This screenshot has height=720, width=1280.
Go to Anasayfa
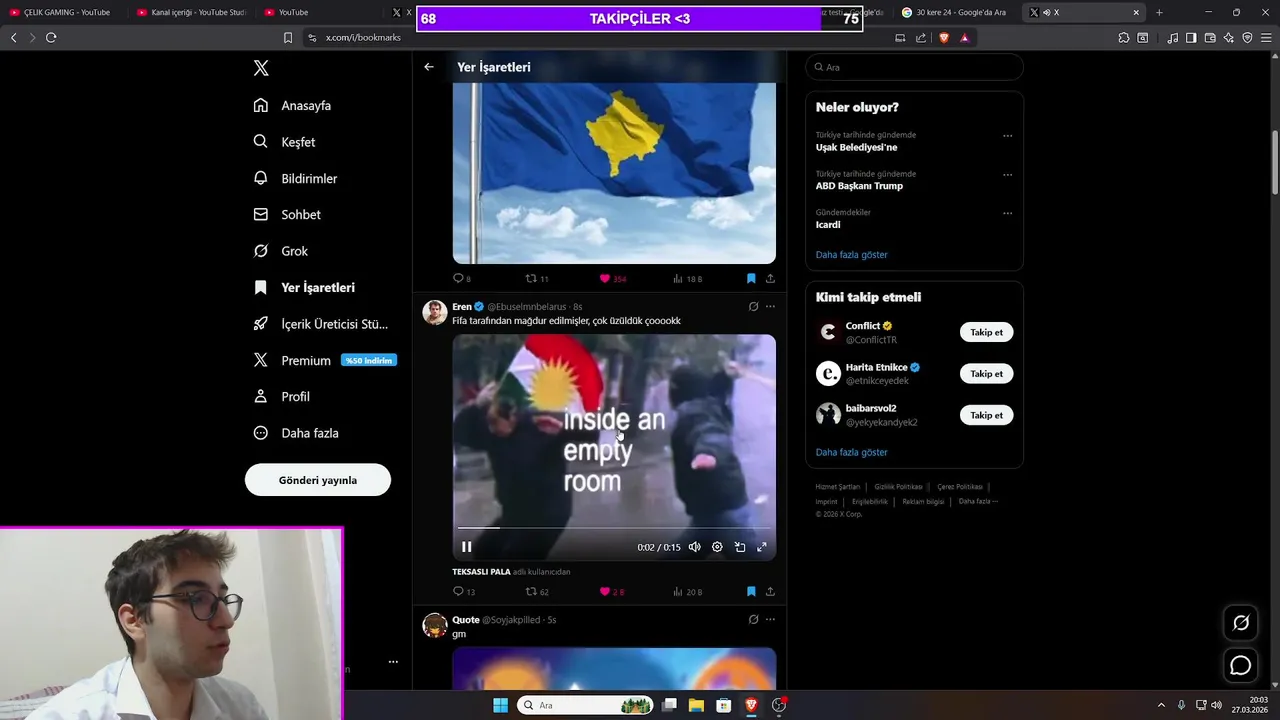(292, 106)
